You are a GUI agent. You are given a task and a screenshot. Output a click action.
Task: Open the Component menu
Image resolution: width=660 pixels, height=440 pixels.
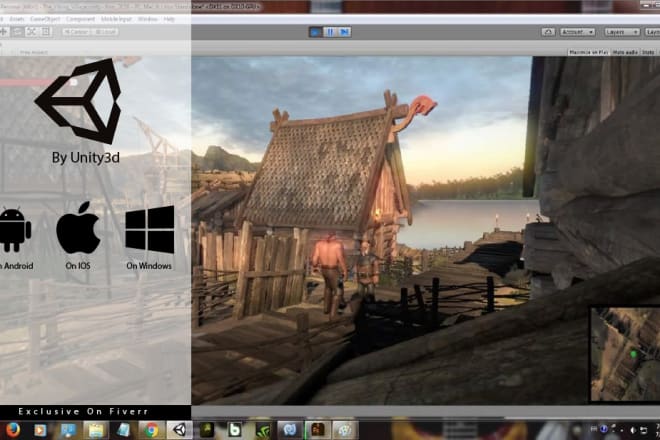coord(80,19)
